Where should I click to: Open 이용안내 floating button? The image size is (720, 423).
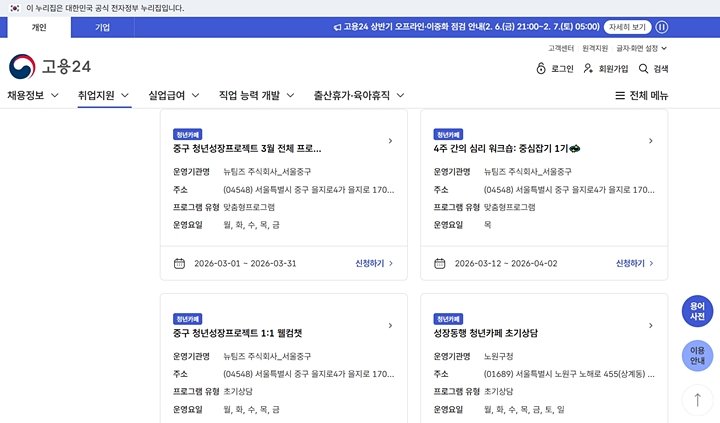697,355
